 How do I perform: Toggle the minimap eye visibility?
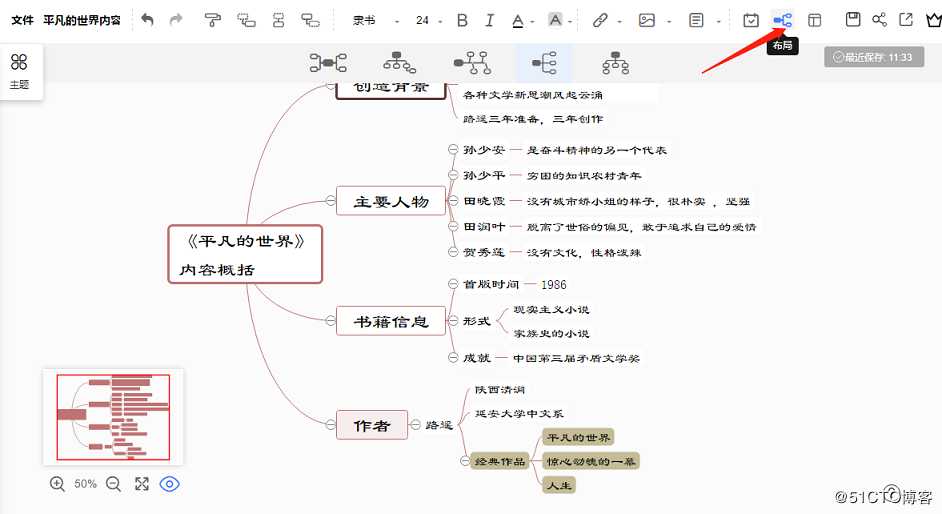point(169,483)
